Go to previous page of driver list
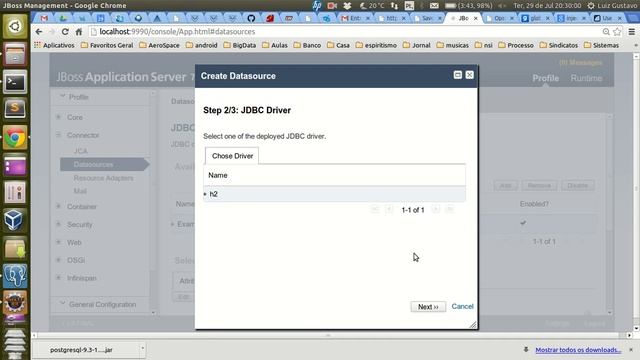The image size is (640, 360). 389,209
